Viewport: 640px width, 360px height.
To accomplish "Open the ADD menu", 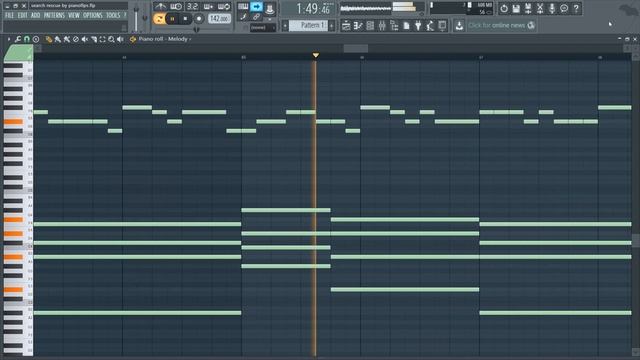I will (x=36, y=16).
